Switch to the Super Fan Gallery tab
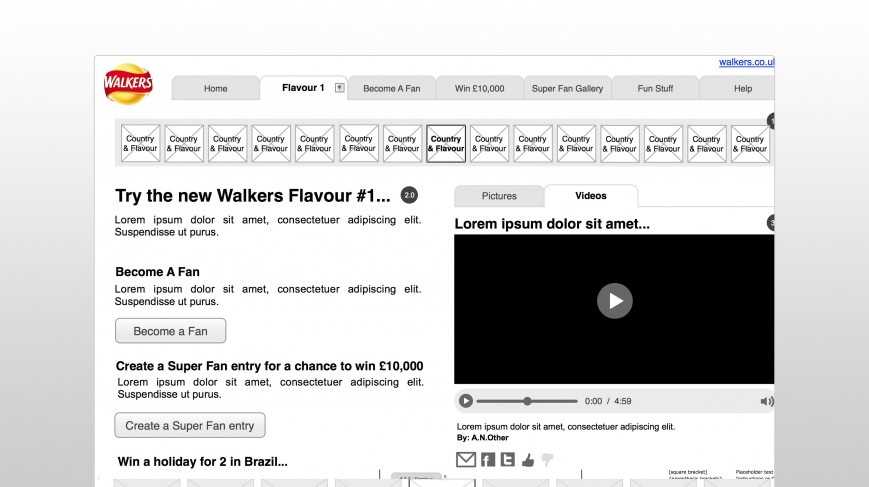 pyautogui.click(x=568, y=88)
